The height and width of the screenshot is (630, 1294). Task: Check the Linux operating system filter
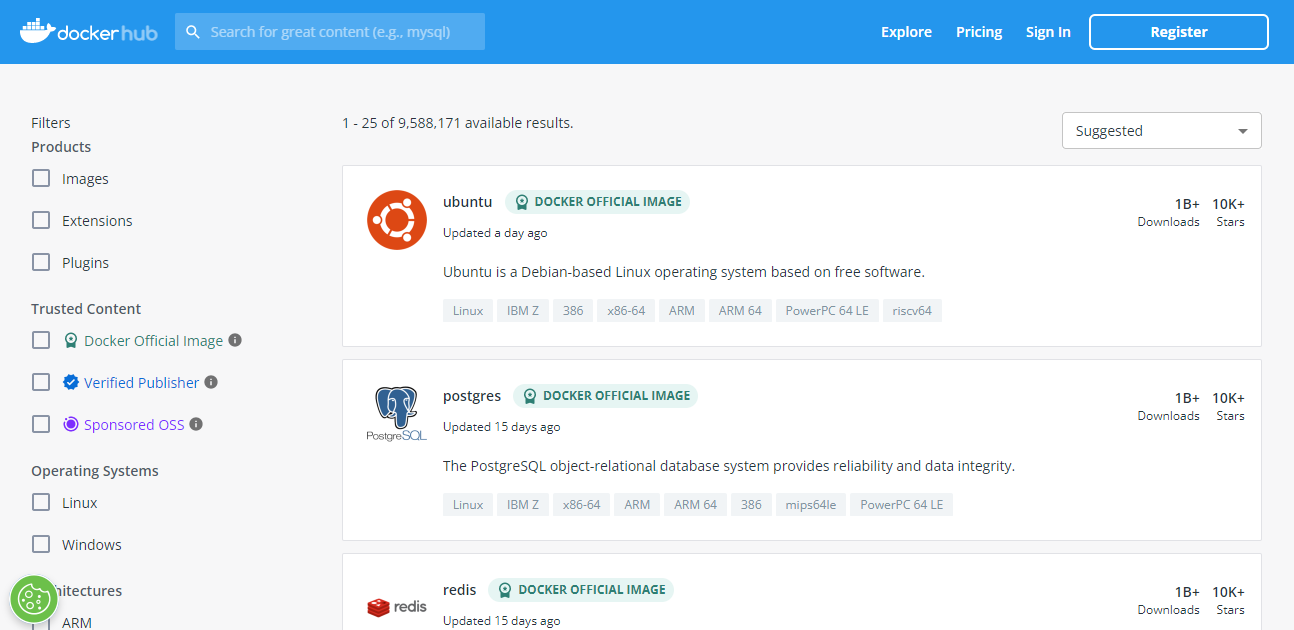point(40,502)
